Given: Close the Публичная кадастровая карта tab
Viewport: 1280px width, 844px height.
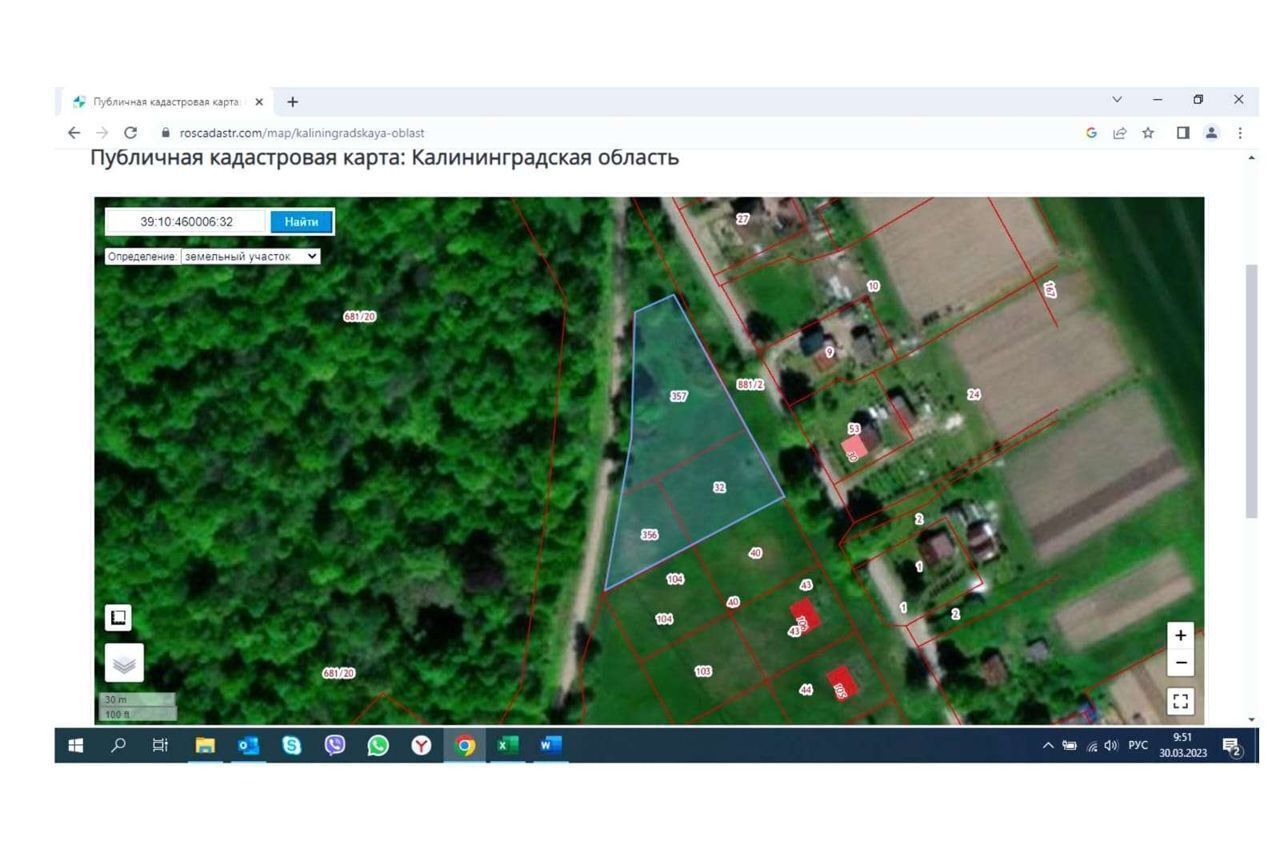Looking at the screenshot, I should [259, 102].
